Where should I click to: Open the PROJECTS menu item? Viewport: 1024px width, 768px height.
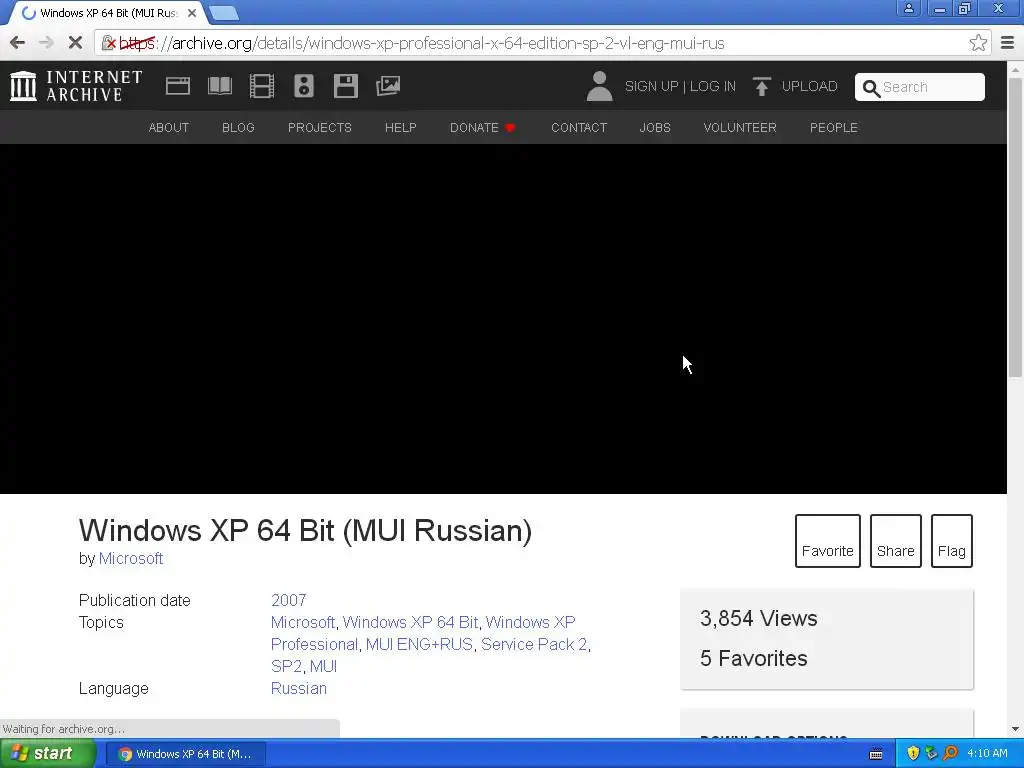tap(319, 127)
